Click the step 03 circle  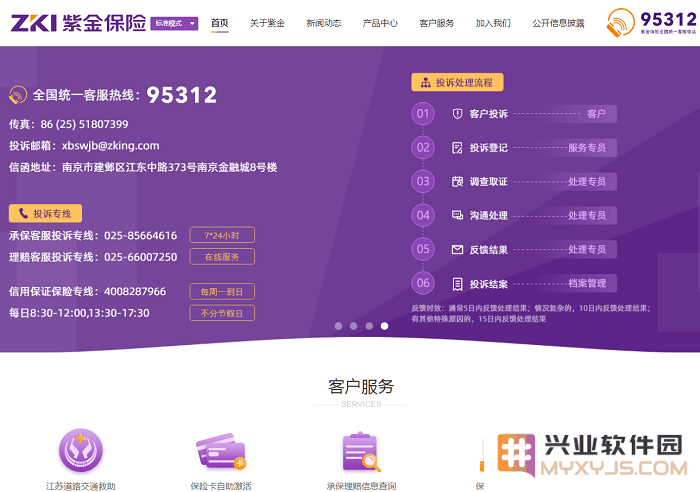coord(423,181)
